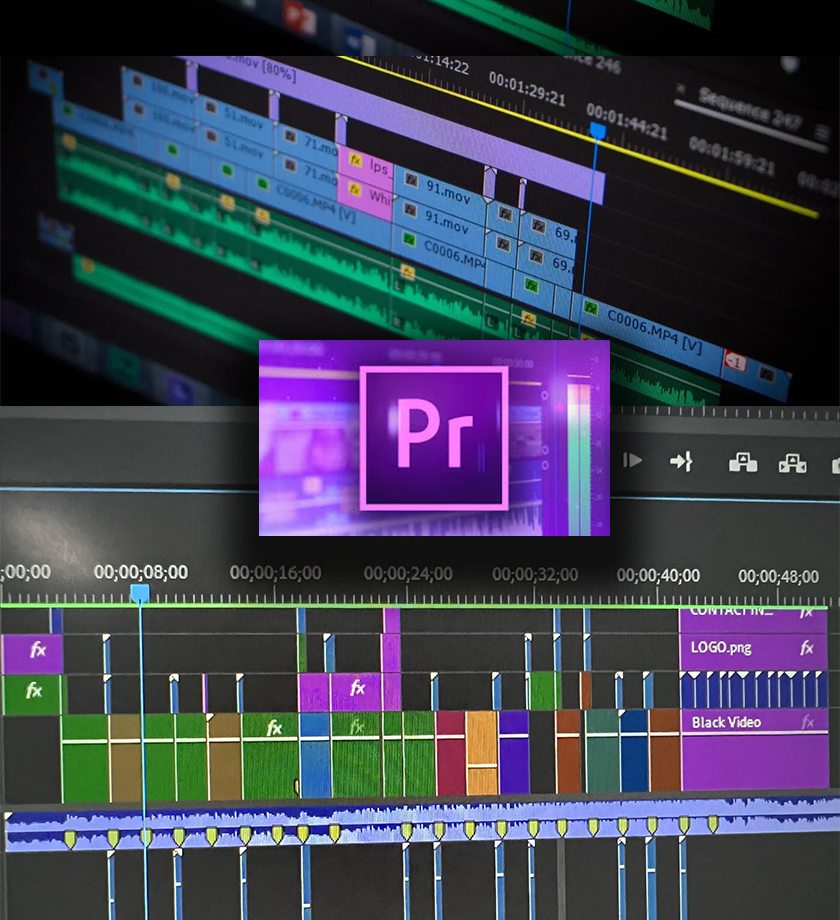Image resolution: width=840 pixels, height=920 pixels.
Task: Click the Extract icon in the toolbar
Action: [790, 462]
